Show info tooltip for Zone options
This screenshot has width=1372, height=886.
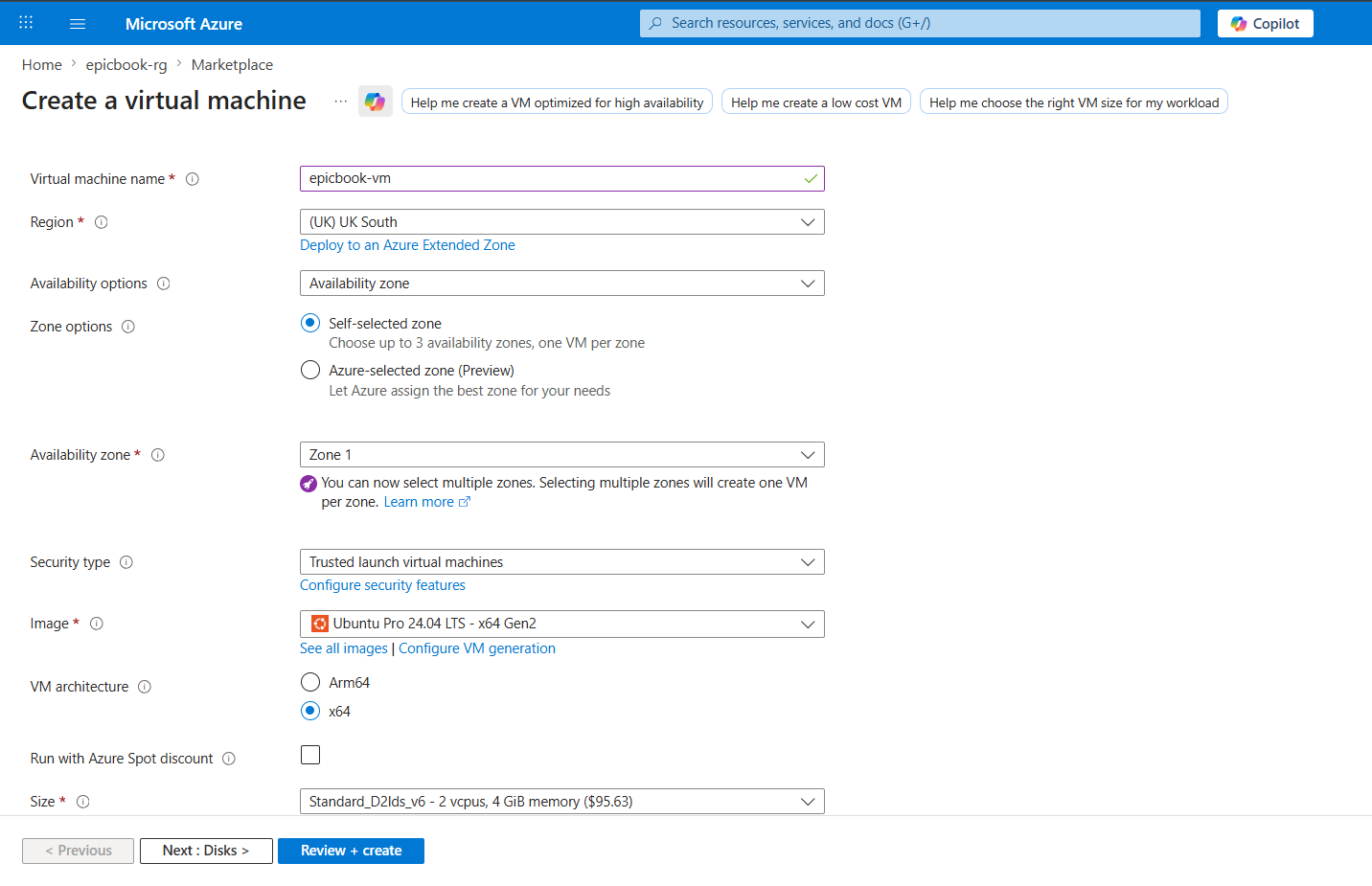pos(128,327)
